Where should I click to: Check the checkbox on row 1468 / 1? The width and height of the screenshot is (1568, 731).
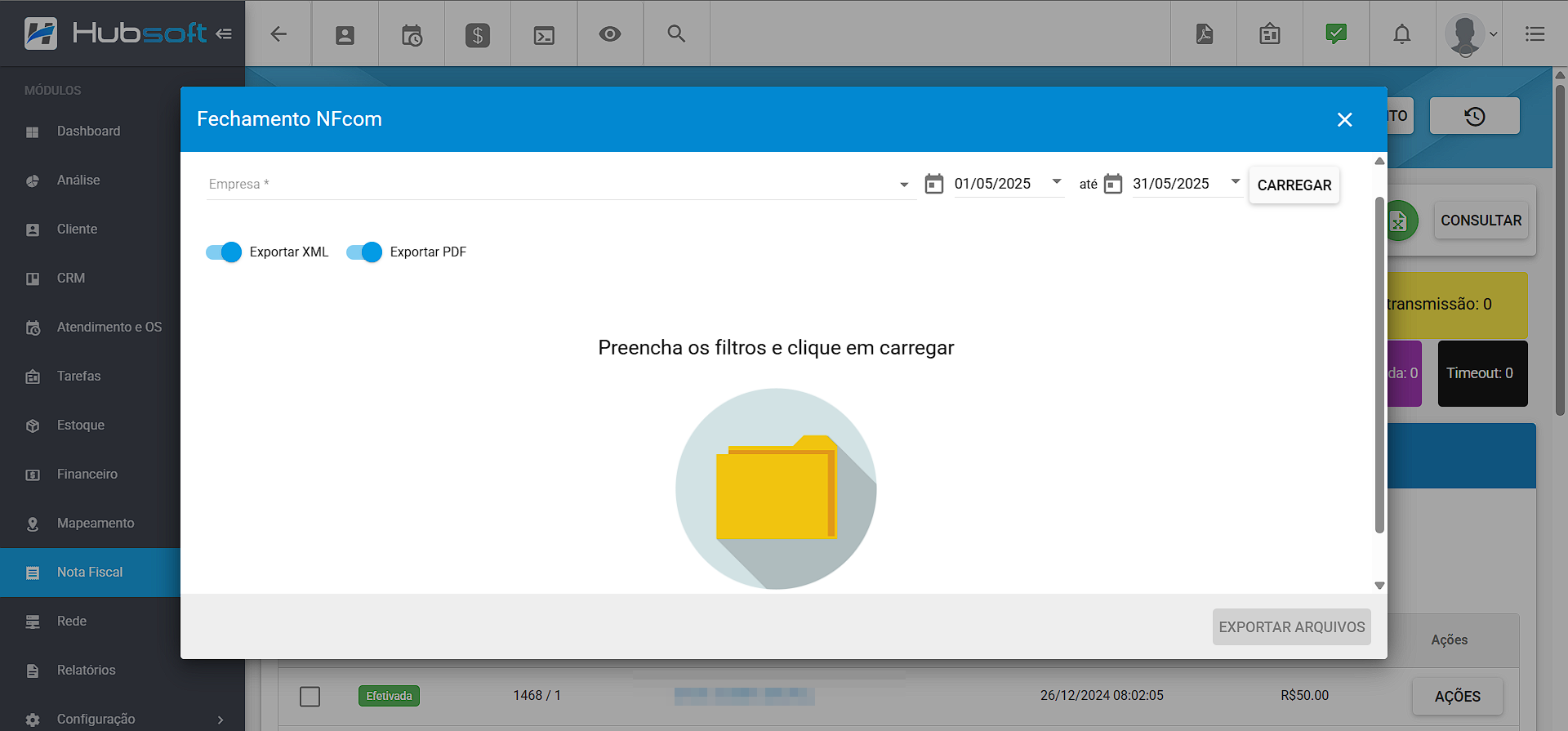[x=310, y=696]
